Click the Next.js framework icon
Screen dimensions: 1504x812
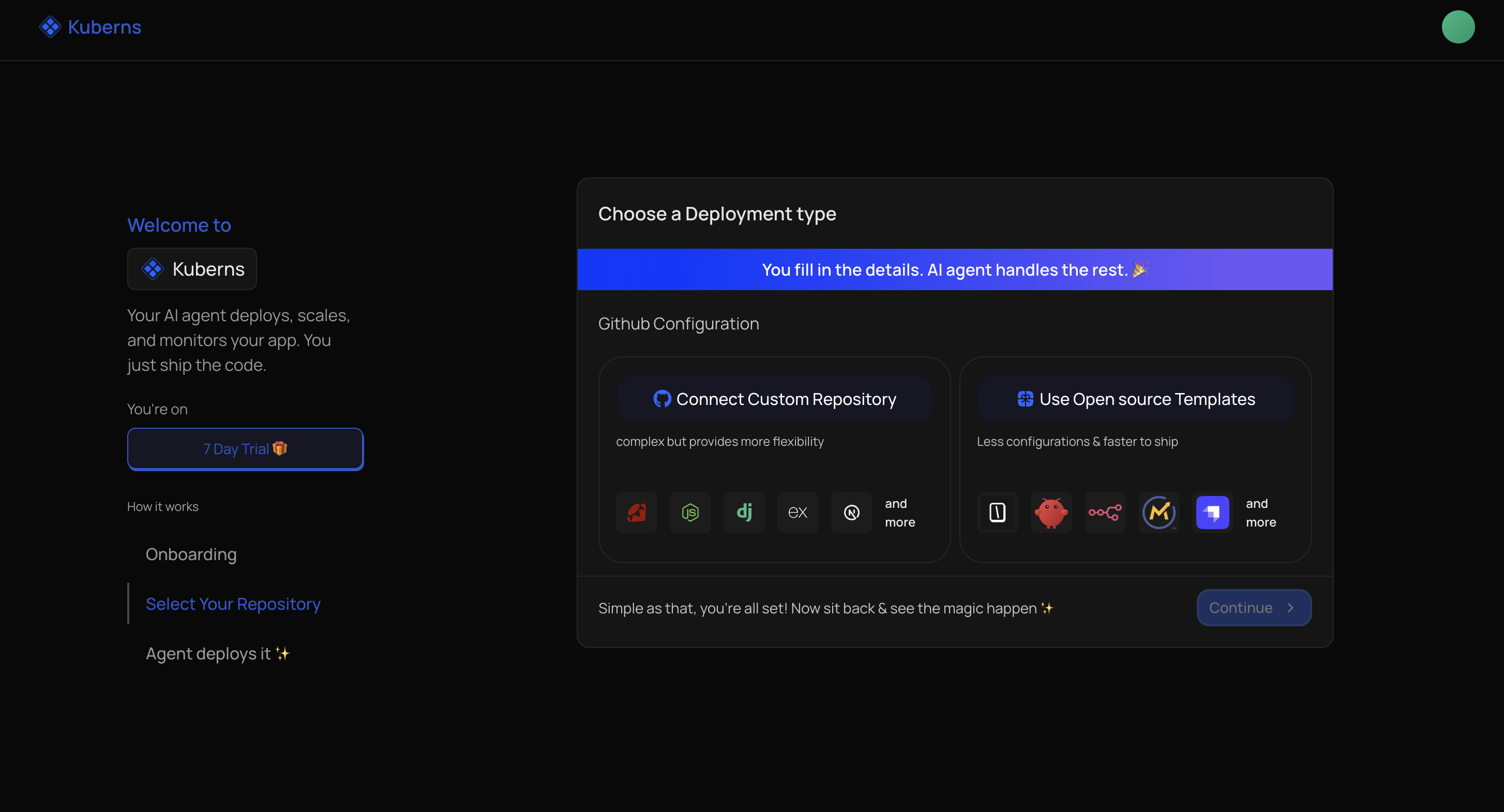(x=852, y=513)
